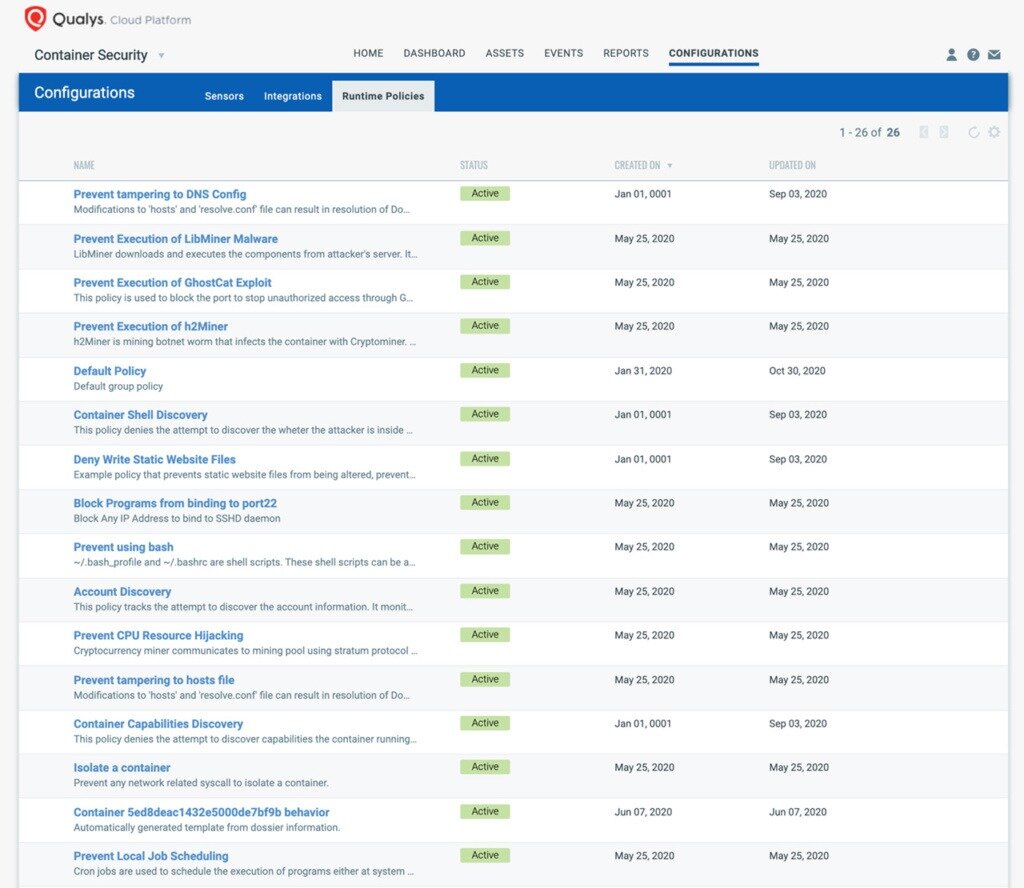Screen dimensions: 1024x888
Task: Go to the next page arrow
Action: pyautogui.click(x=944, y=132)
